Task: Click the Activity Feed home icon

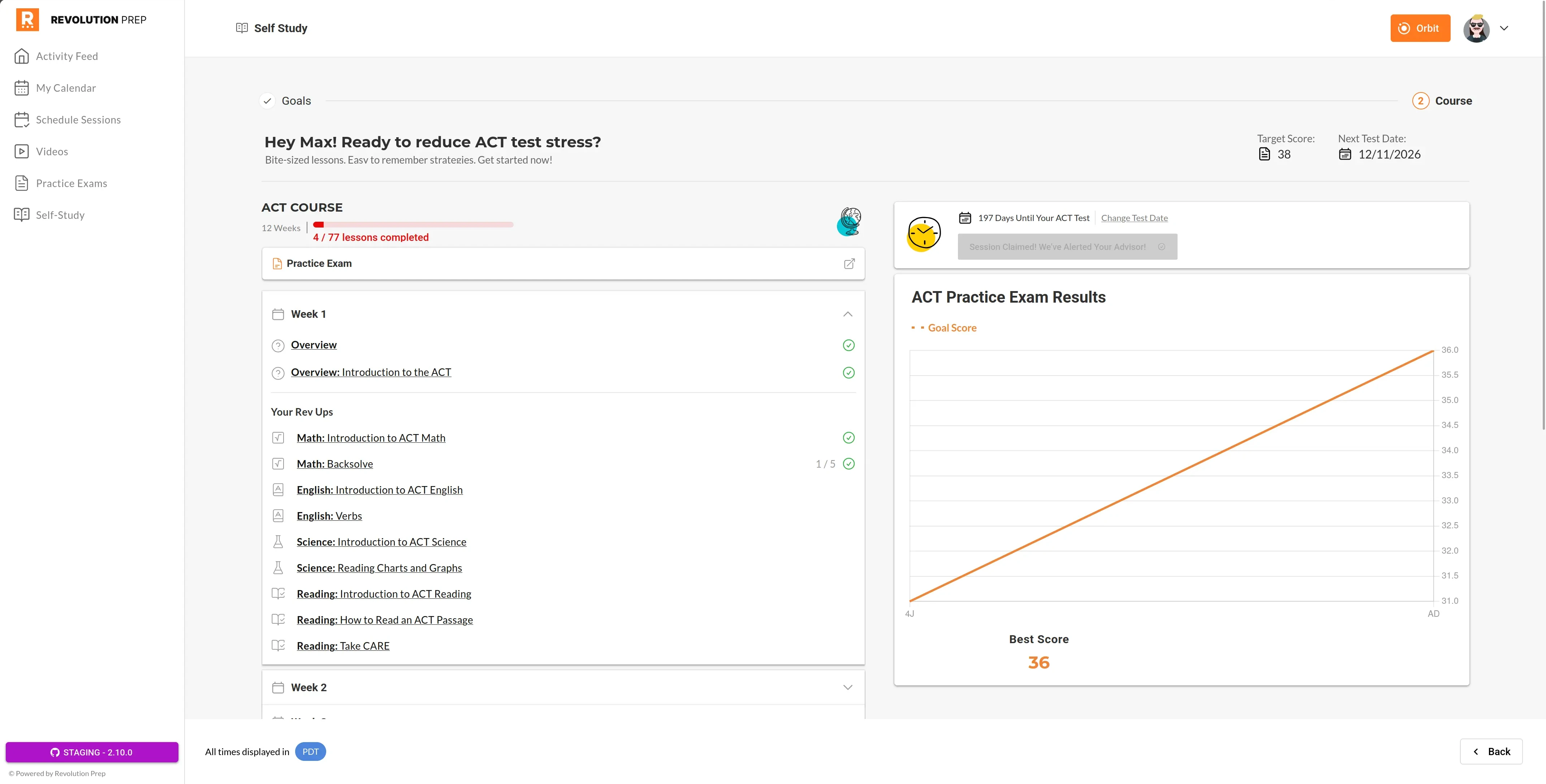Action: click(22, 56)
